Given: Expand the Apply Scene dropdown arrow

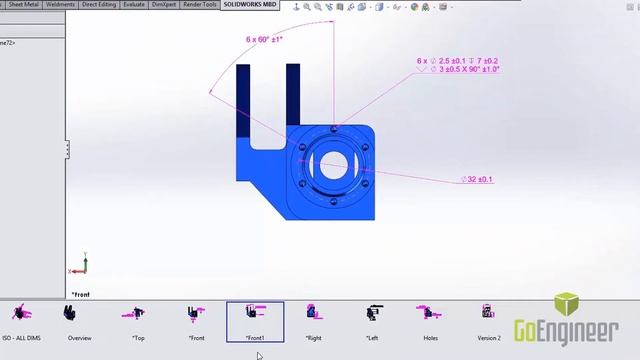Looking at the screenshot, I should coord(434,7).
